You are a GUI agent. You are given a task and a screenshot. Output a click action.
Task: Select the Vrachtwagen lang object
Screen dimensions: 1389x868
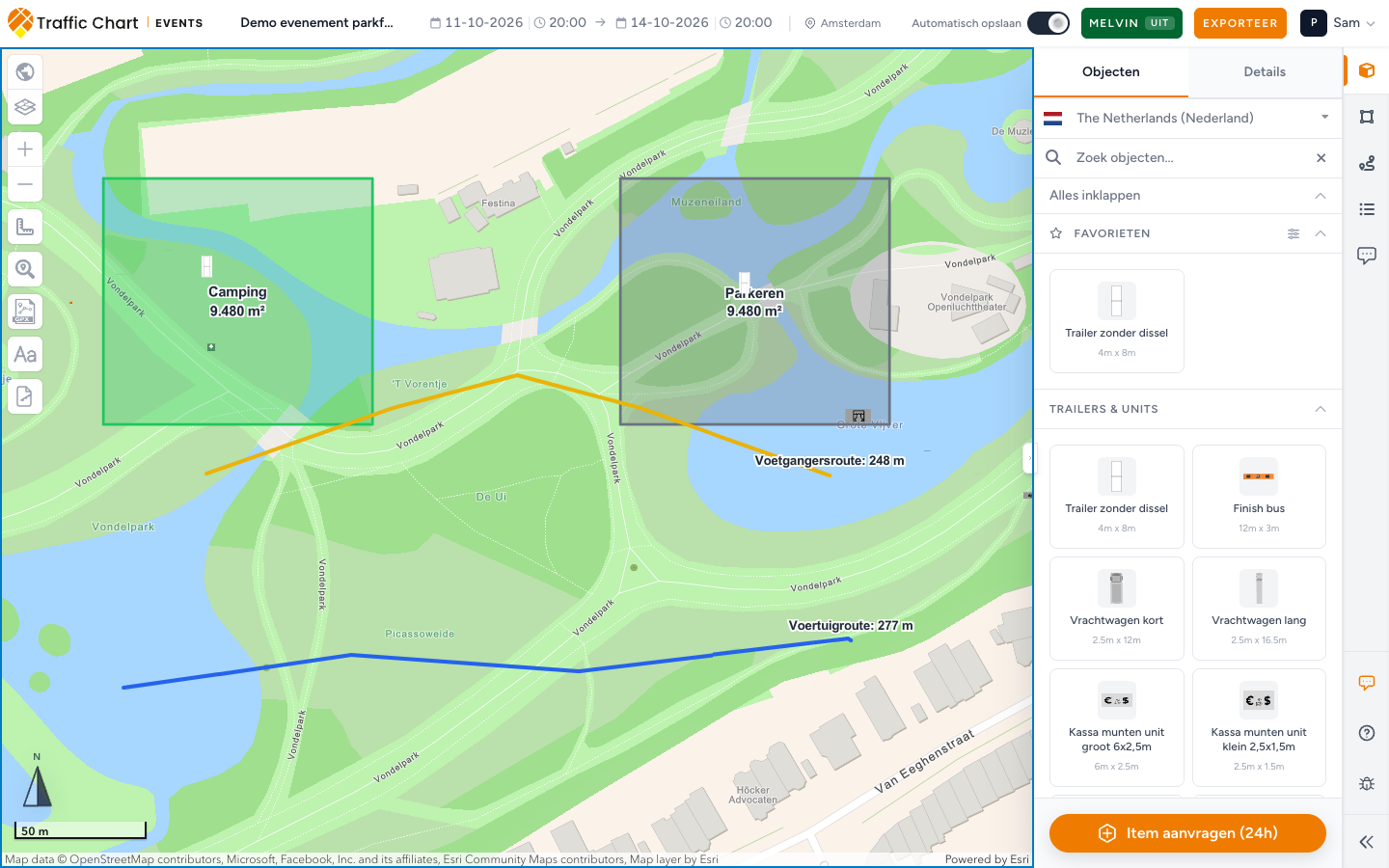1259,609
